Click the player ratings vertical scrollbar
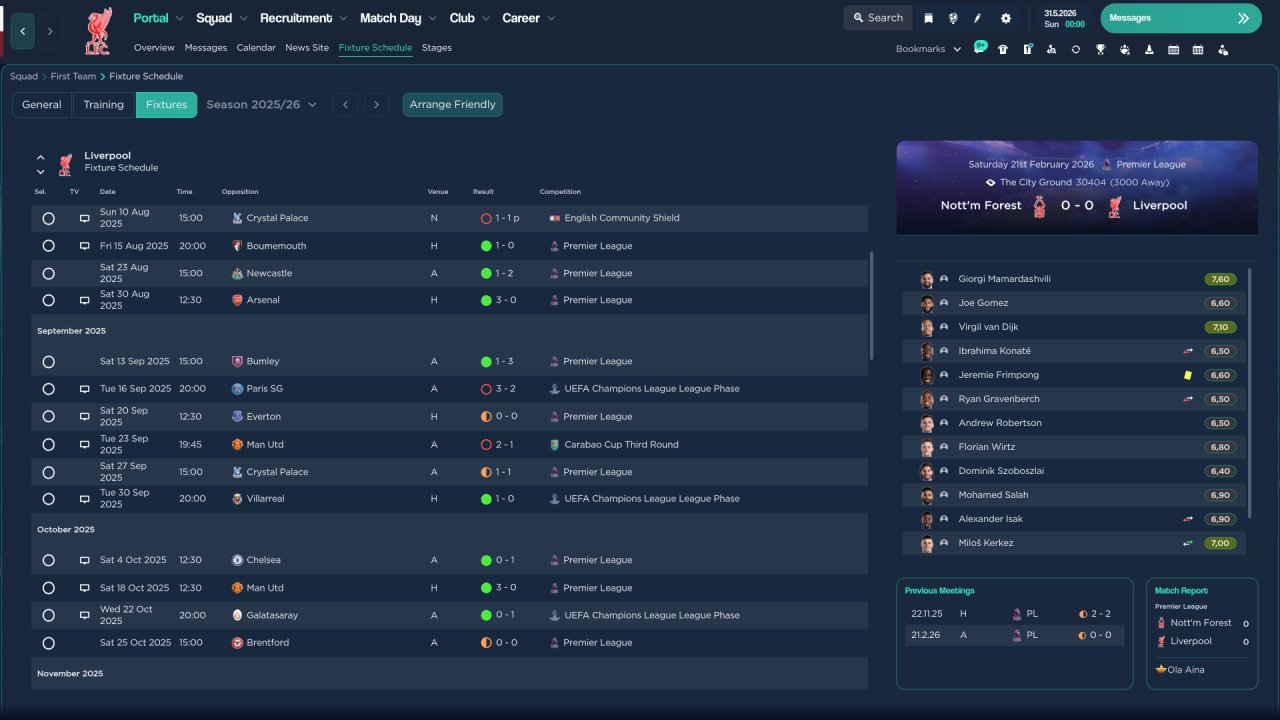 (x=1250, y=392)
